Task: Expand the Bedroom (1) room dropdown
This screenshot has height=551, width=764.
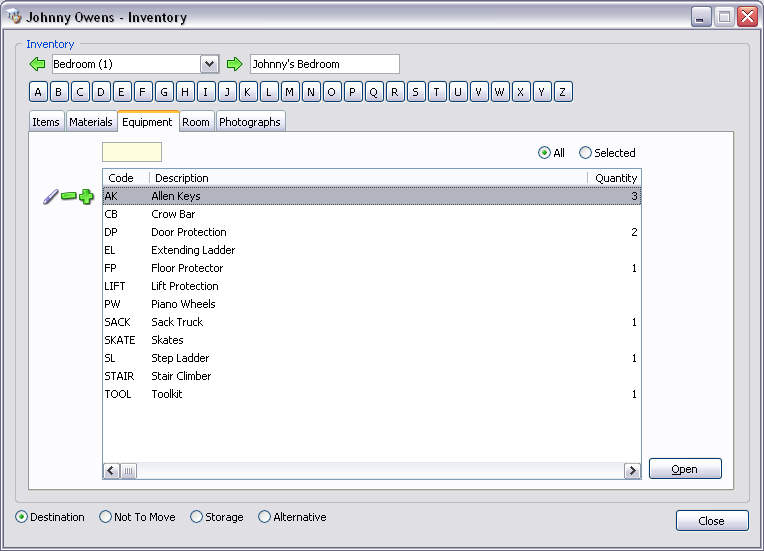Action: coord(209,64)
